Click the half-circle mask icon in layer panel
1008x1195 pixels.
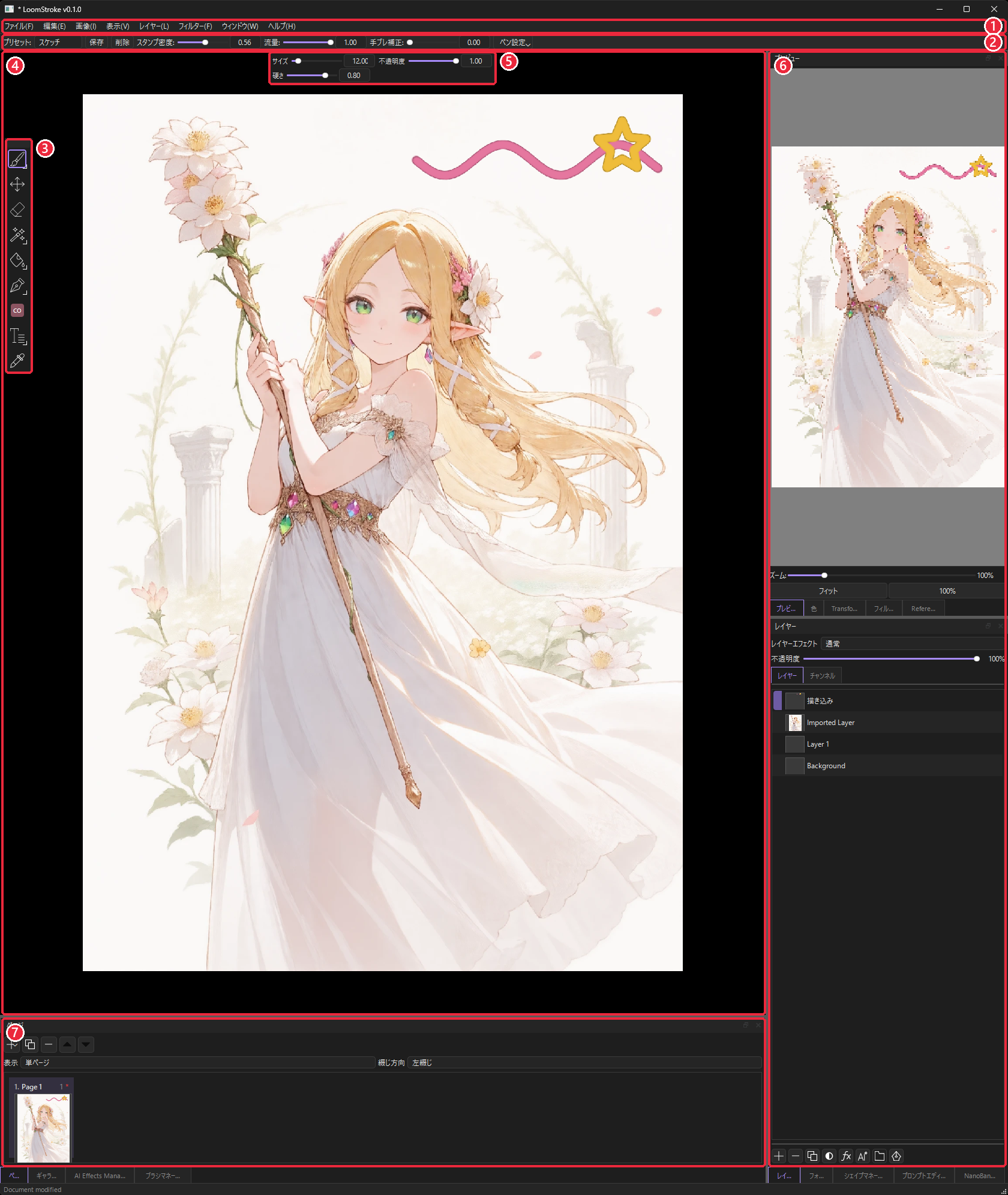point(829,1155)
